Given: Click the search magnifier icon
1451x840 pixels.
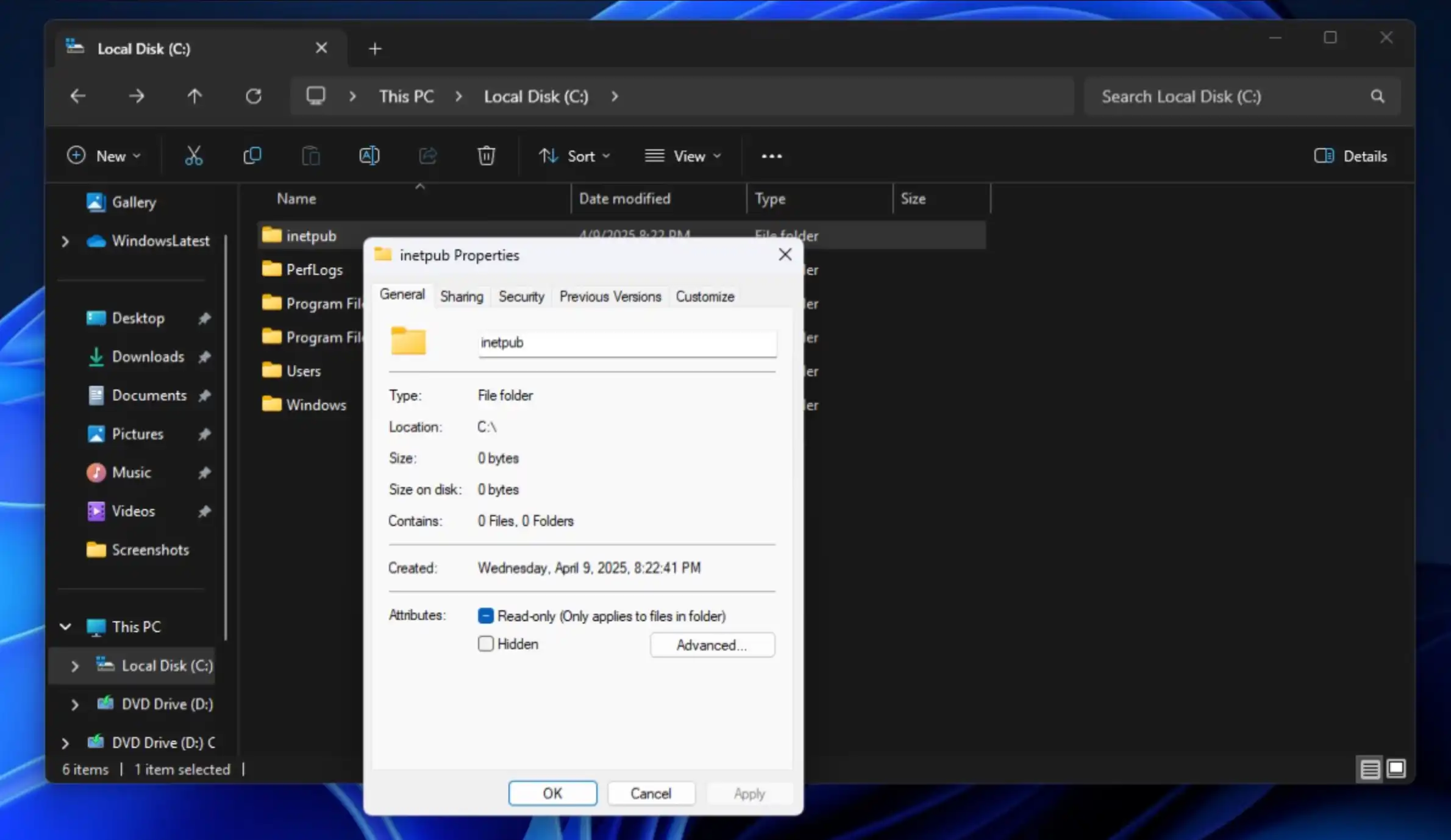Looking at the screenshot, I should point(1377,96).
